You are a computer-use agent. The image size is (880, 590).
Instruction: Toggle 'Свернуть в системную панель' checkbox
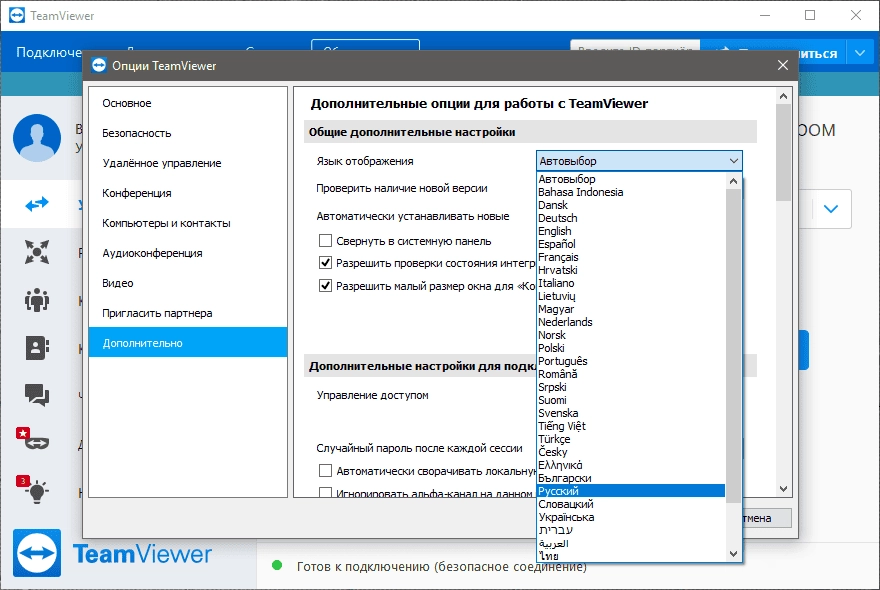[x=325, y=241]
